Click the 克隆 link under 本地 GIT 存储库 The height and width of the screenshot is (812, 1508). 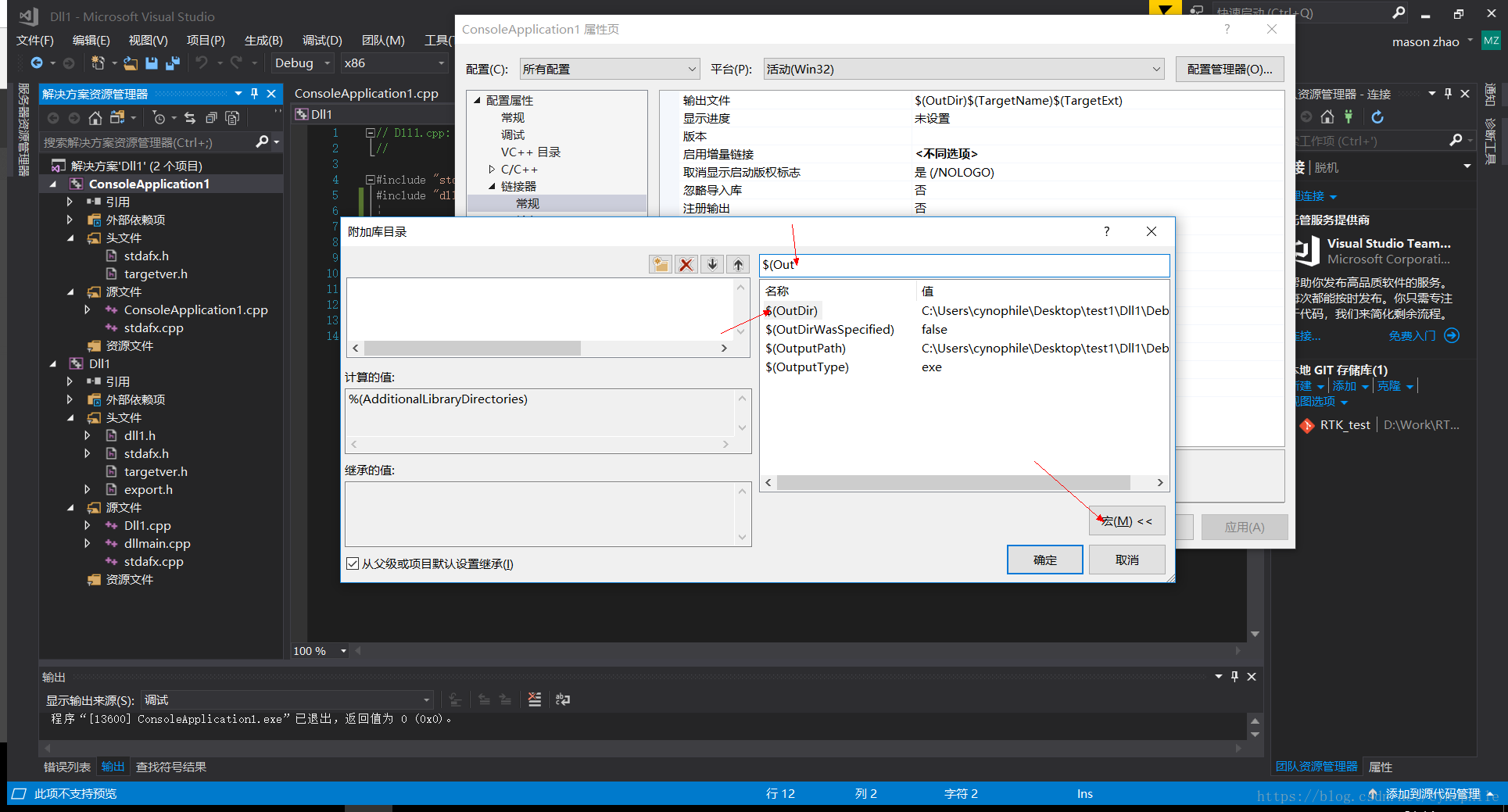1388,386
